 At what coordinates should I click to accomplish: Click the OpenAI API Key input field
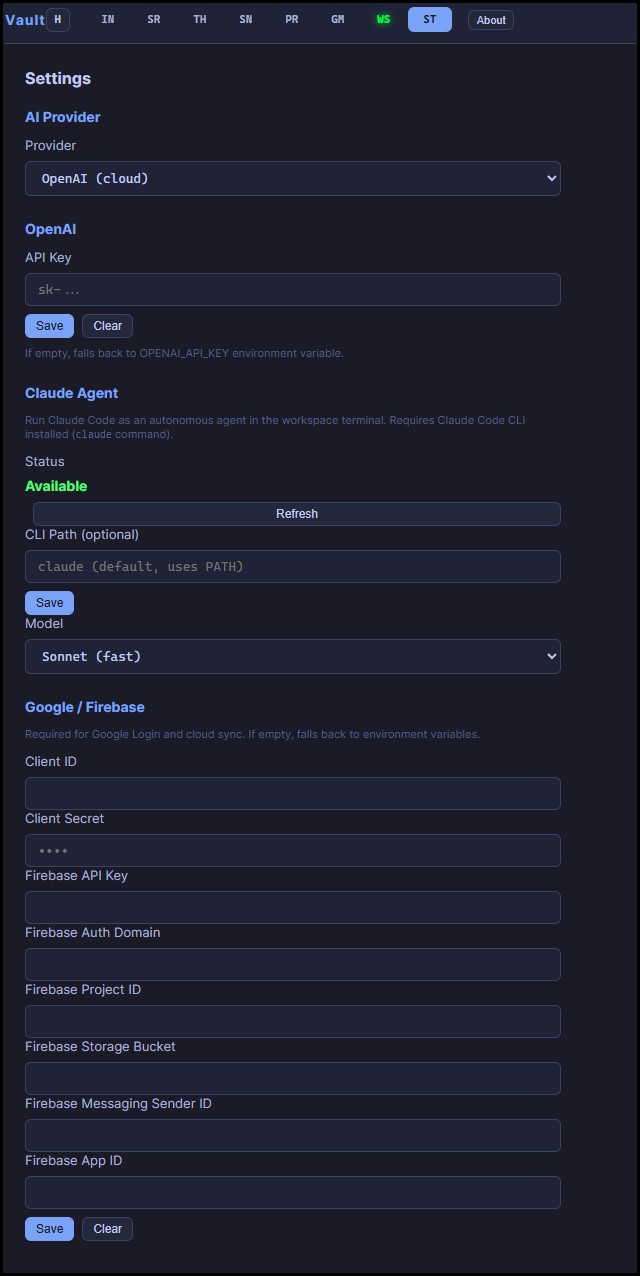coord(292,289)
